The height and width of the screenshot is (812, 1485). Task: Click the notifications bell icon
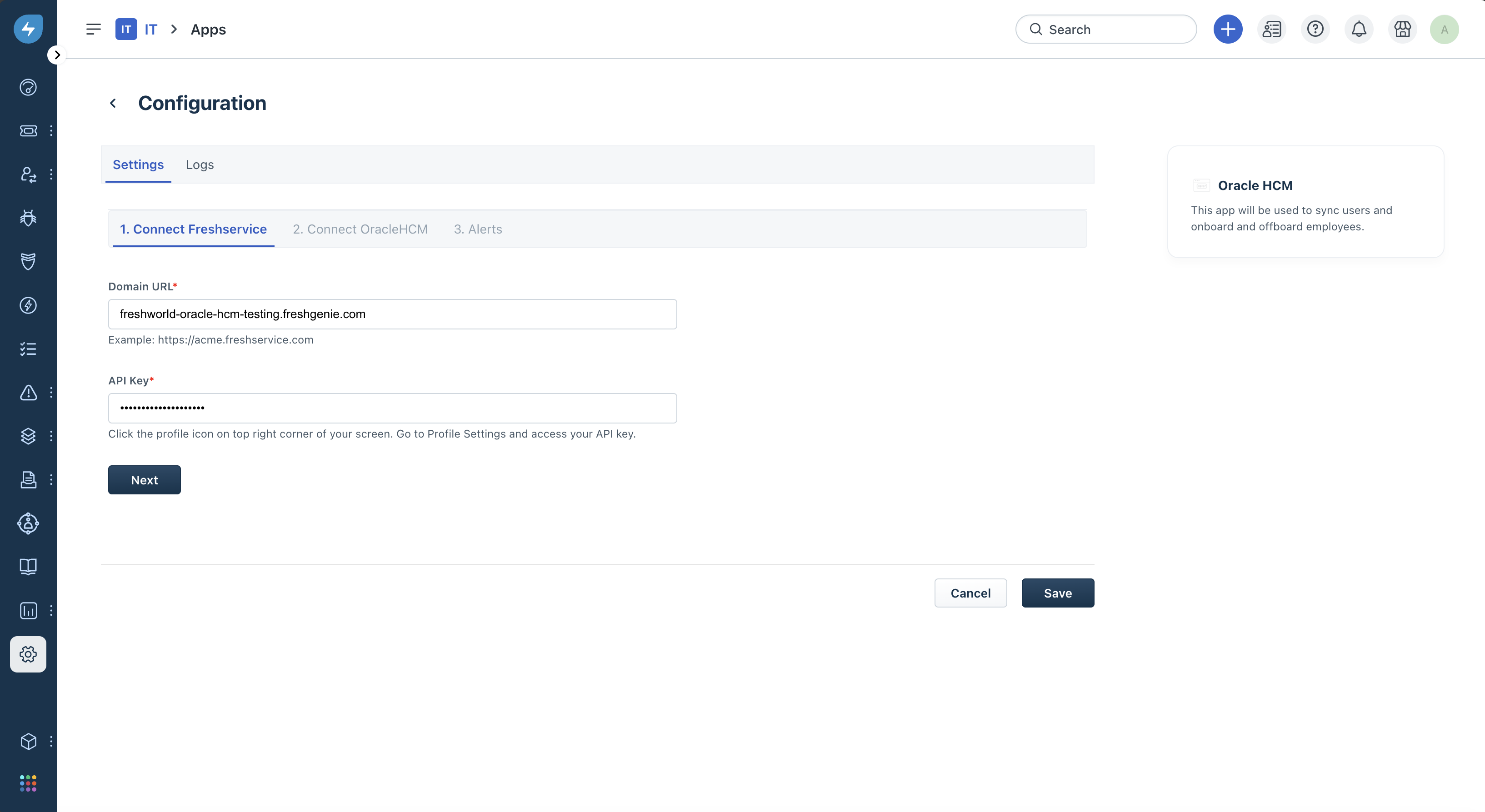click(x=1359, y=30)
